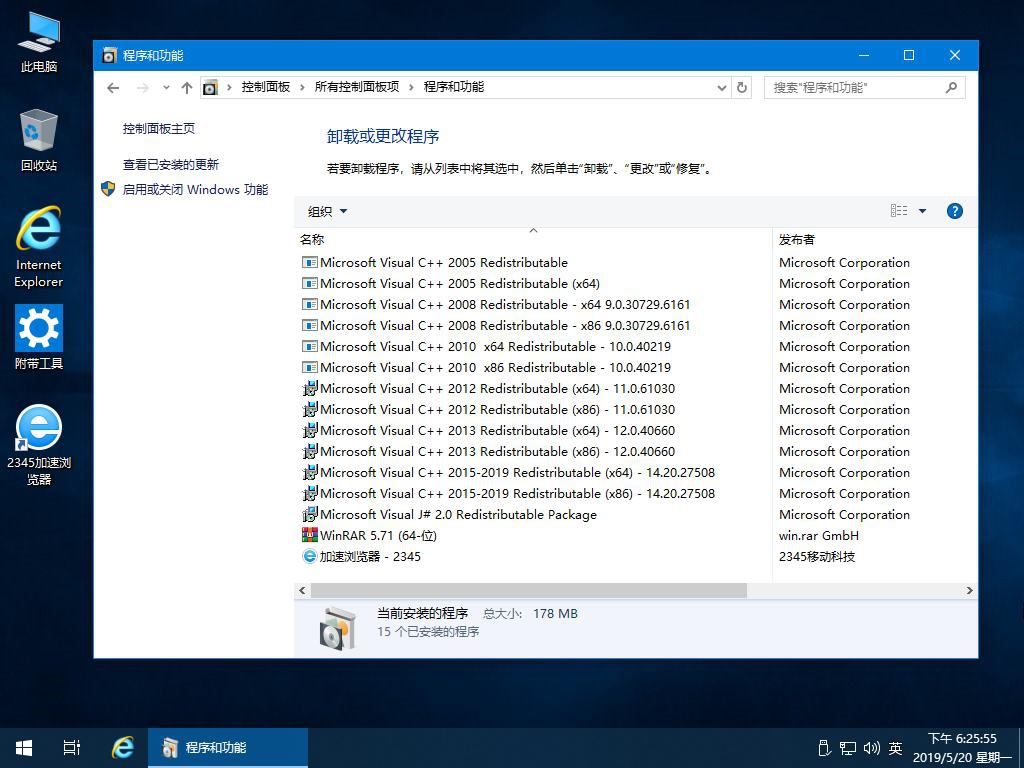Open the 此电脑 desktop icon
The image size is (1024, 768).
pos(39,42)
